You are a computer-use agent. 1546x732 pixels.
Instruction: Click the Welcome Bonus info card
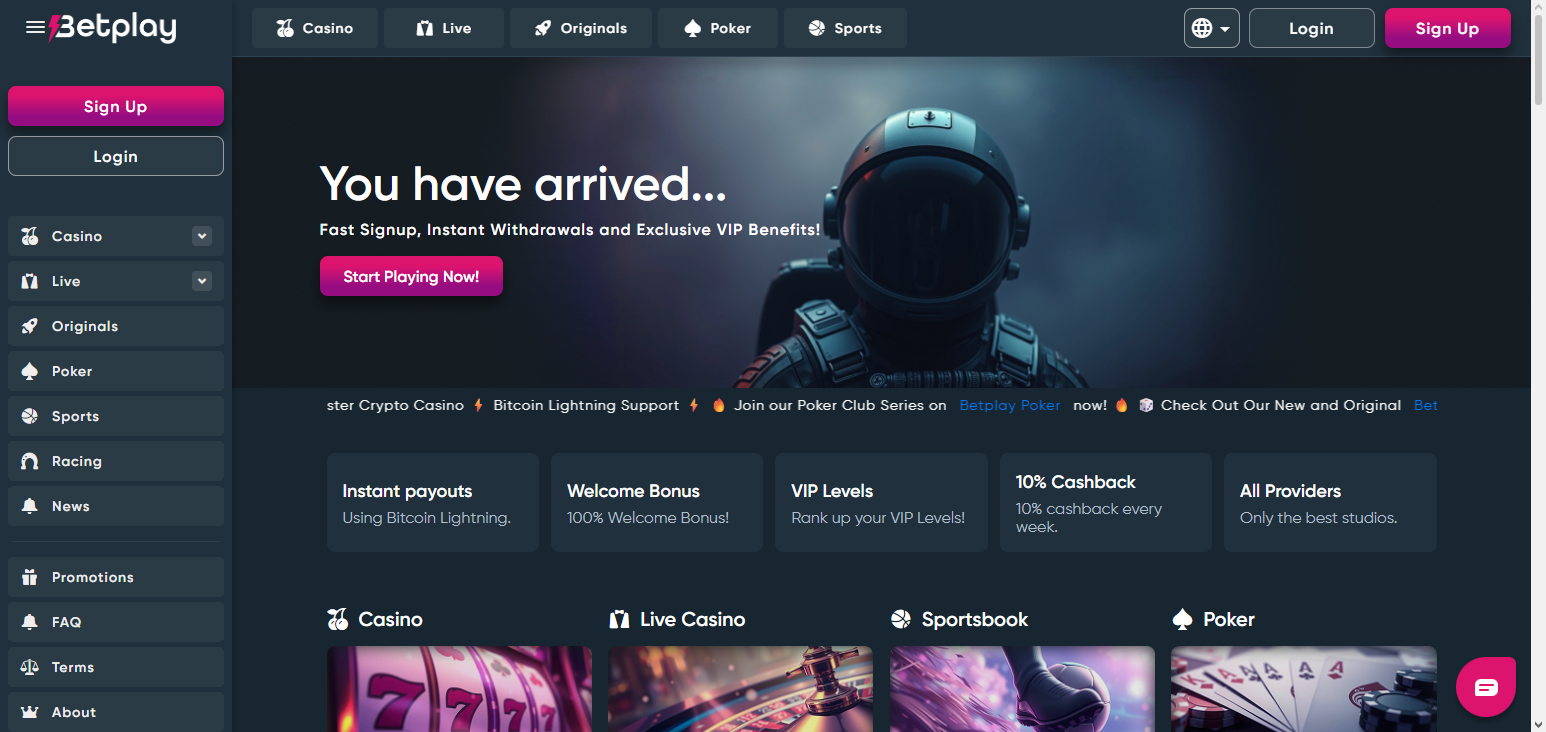click(x=656, y=502)
